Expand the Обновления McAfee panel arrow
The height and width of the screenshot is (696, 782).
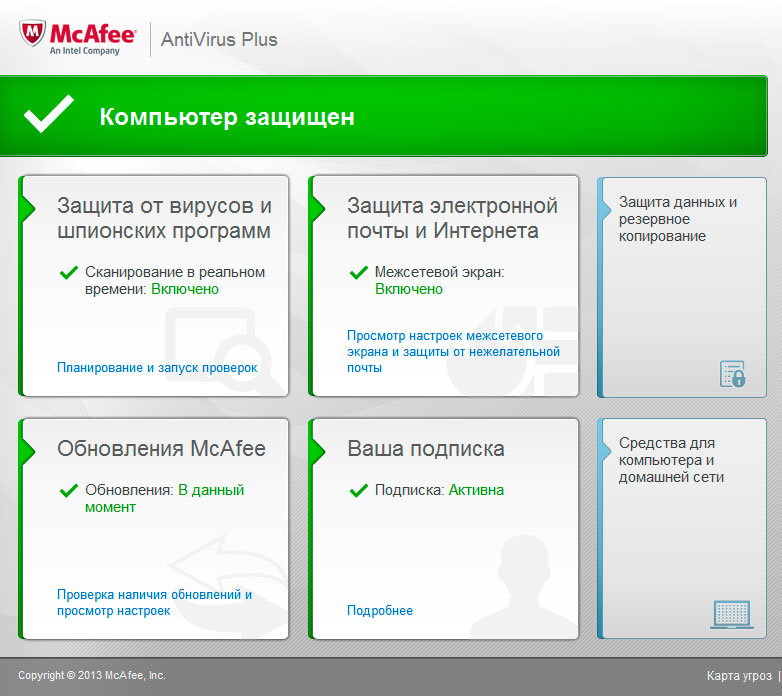pos(29,451)
